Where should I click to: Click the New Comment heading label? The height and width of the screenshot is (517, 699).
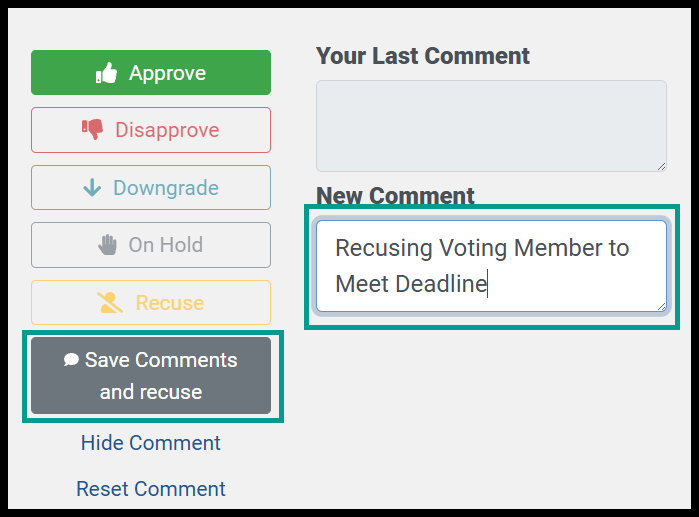coord(395,196)
